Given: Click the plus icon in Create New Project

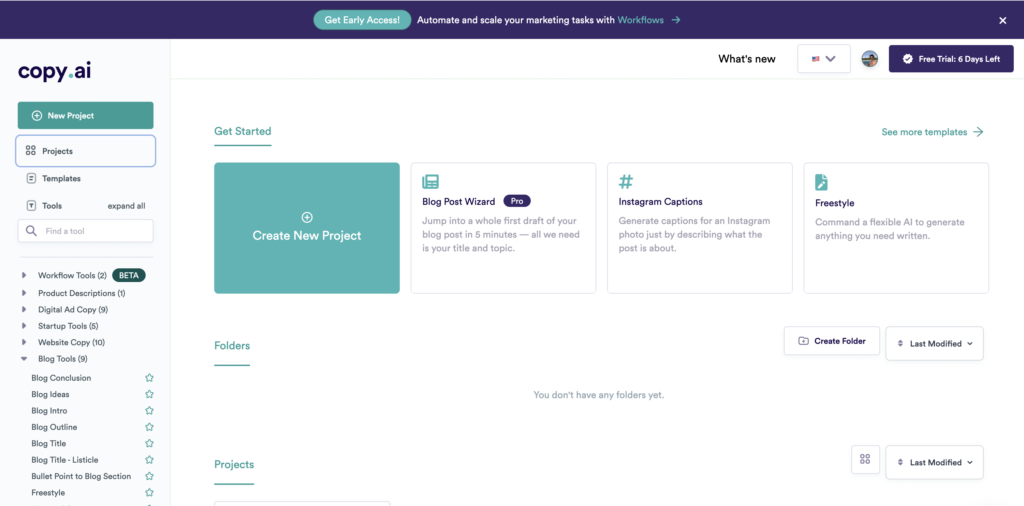Looking at the screenshot, I should (307, 217).
